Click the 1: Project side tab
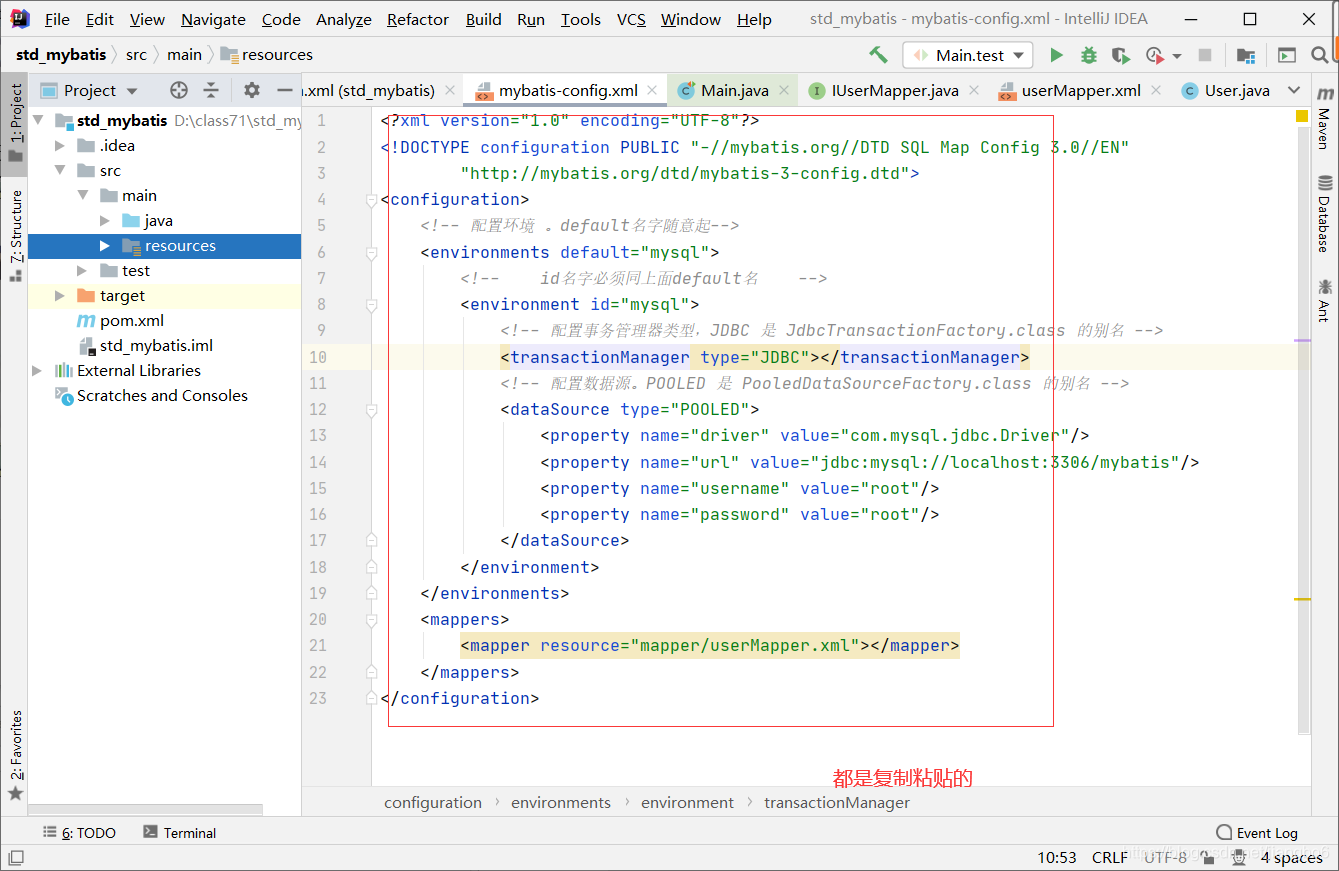The image size is (1339, 871). [16, 123]
